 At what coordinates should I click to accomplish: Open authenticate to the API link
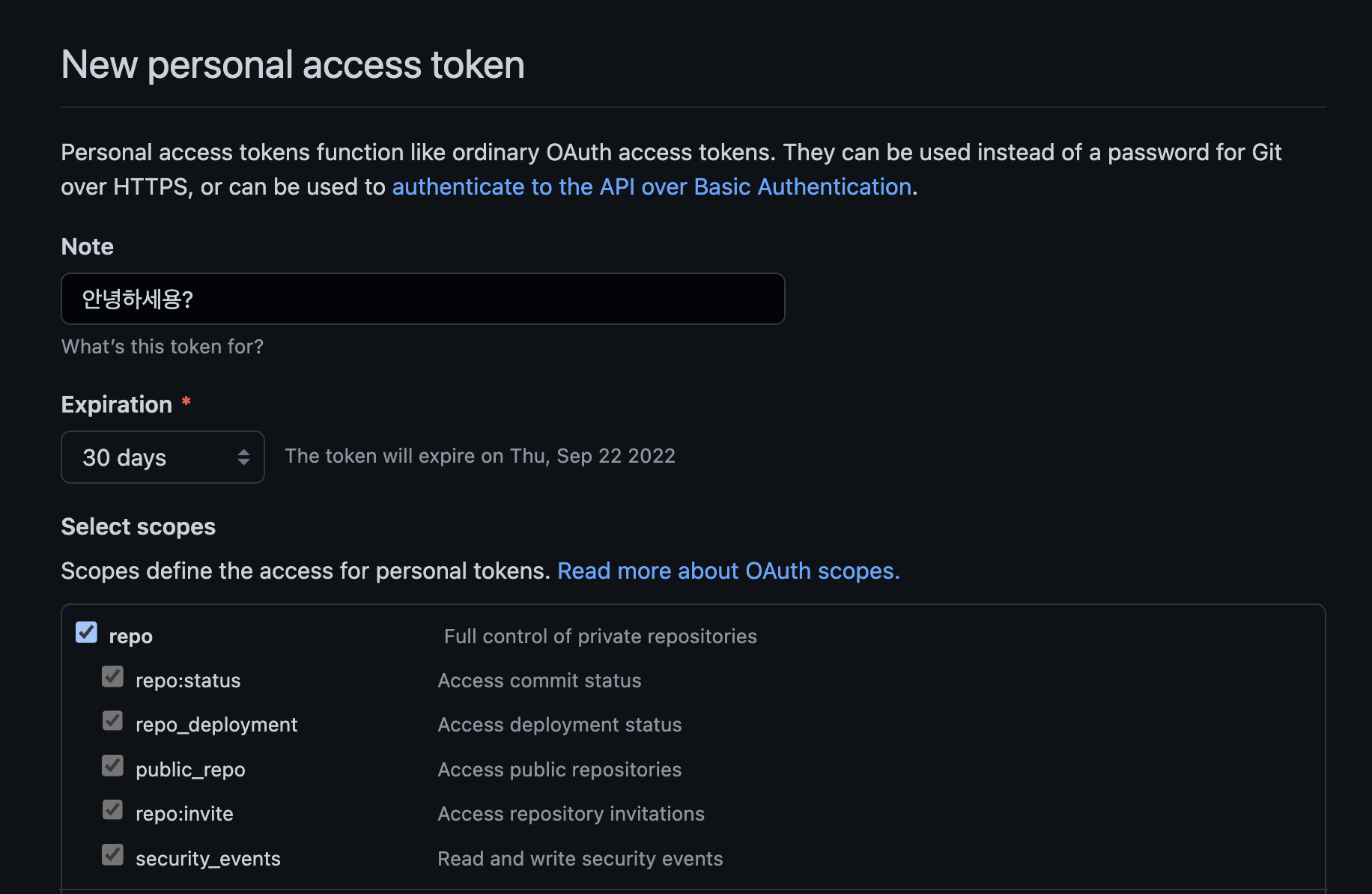[652, 186]
